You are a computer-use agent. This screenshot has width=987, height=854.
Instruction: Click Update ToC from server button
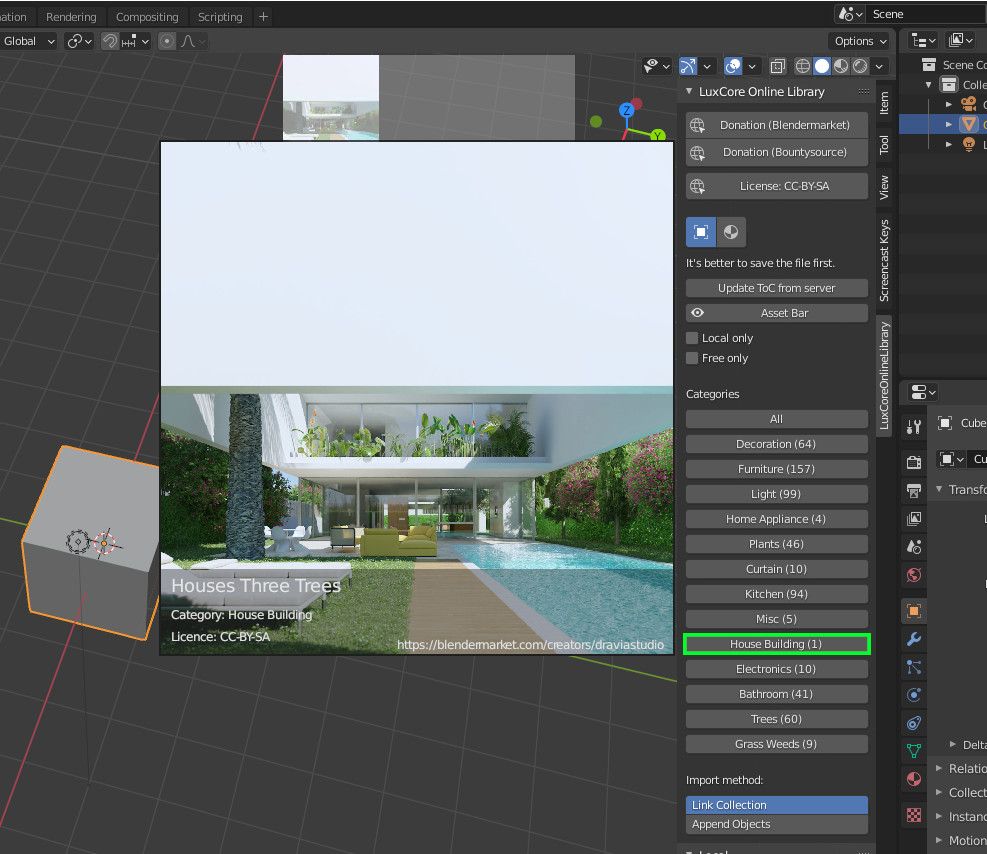pos(776,288)
